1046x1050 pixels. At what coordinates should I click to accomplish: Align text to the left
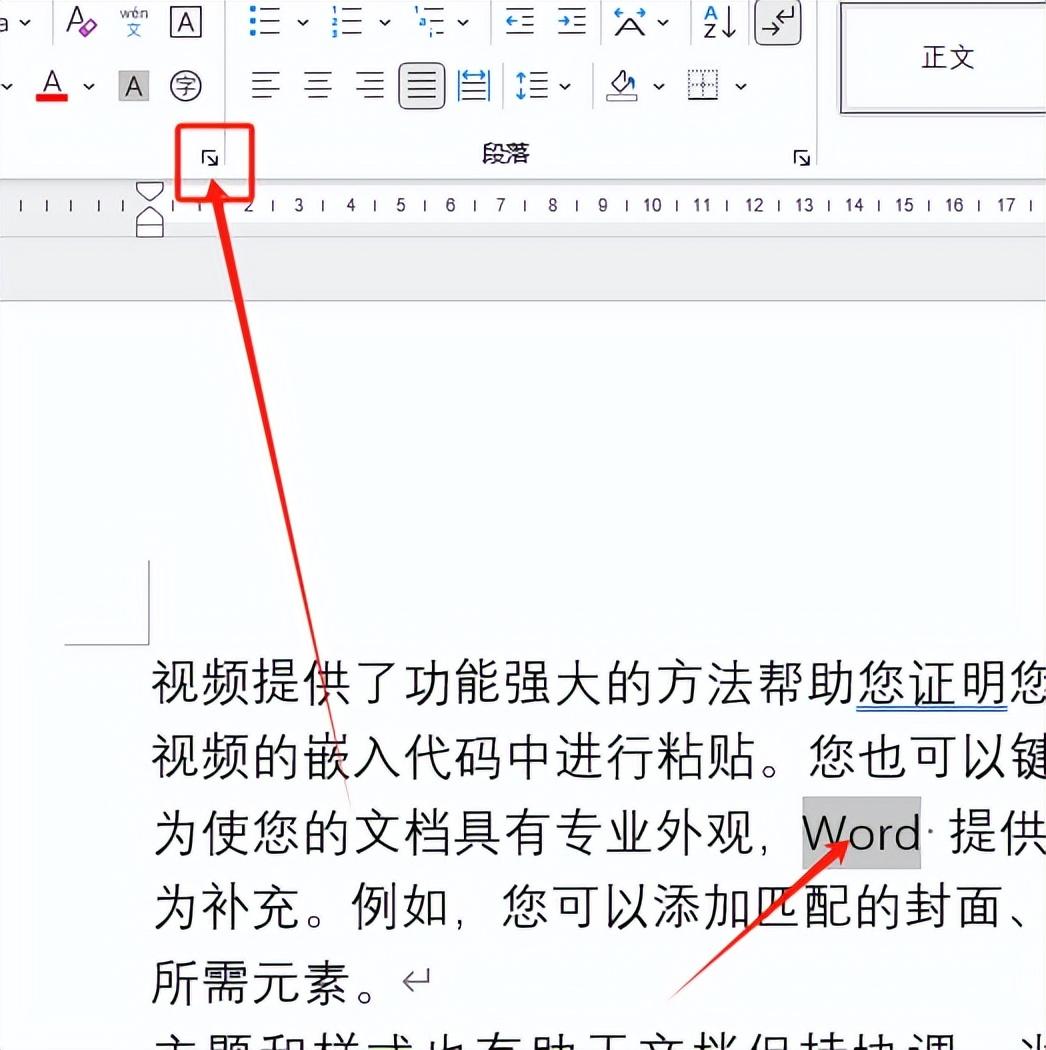coord(266,86)
